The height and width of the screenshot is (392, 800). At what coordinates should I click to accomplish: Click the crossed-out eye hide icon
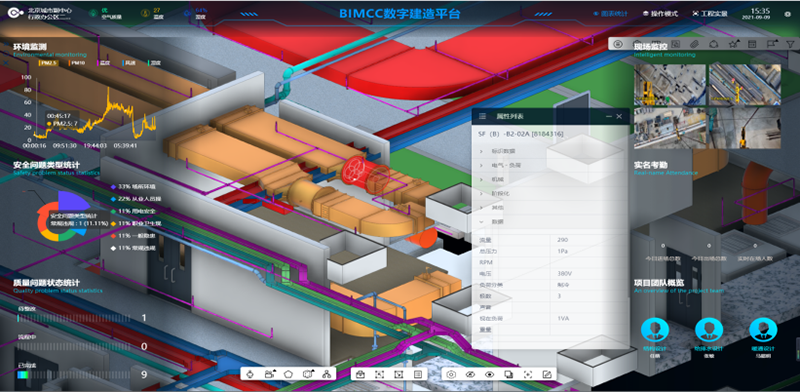(470, 374)
